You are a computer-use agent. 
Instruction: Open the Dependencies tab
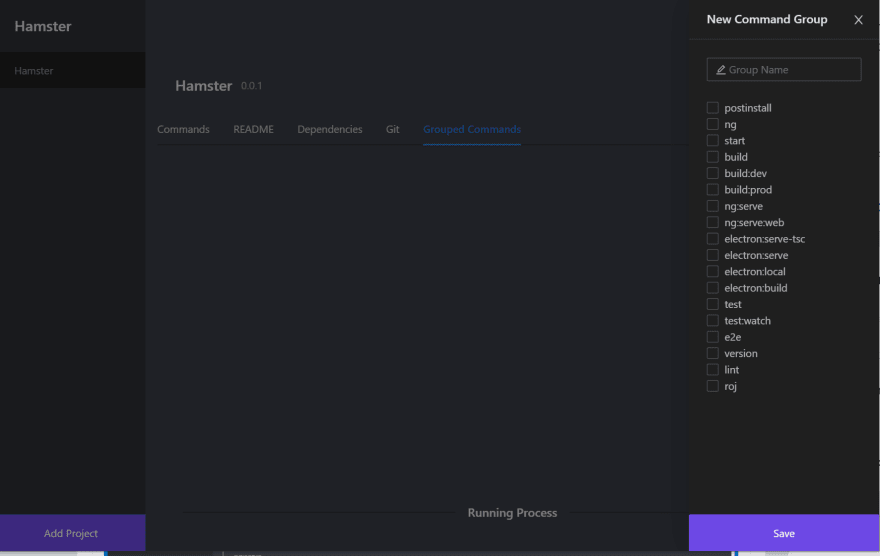click(329, 129)
